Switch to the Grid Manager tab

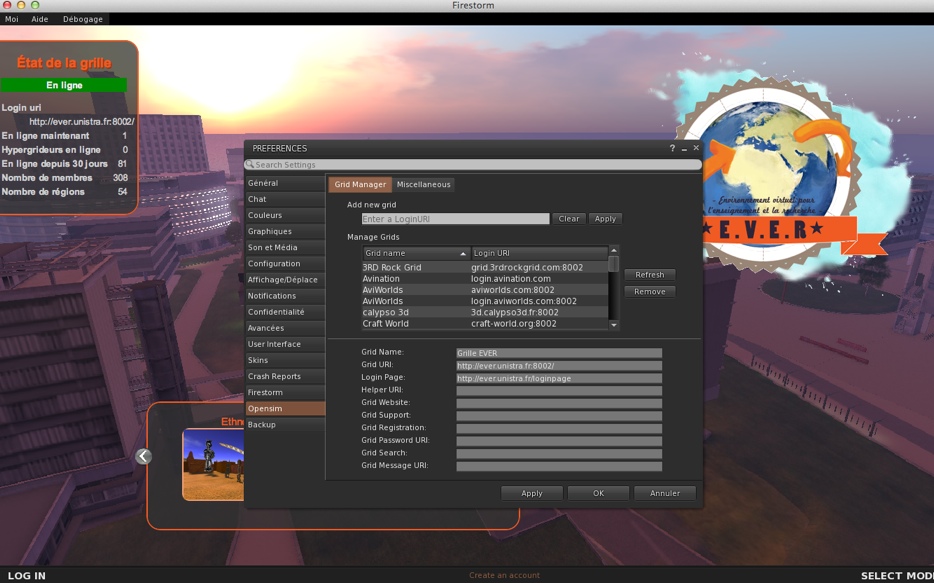coord(360,185)
